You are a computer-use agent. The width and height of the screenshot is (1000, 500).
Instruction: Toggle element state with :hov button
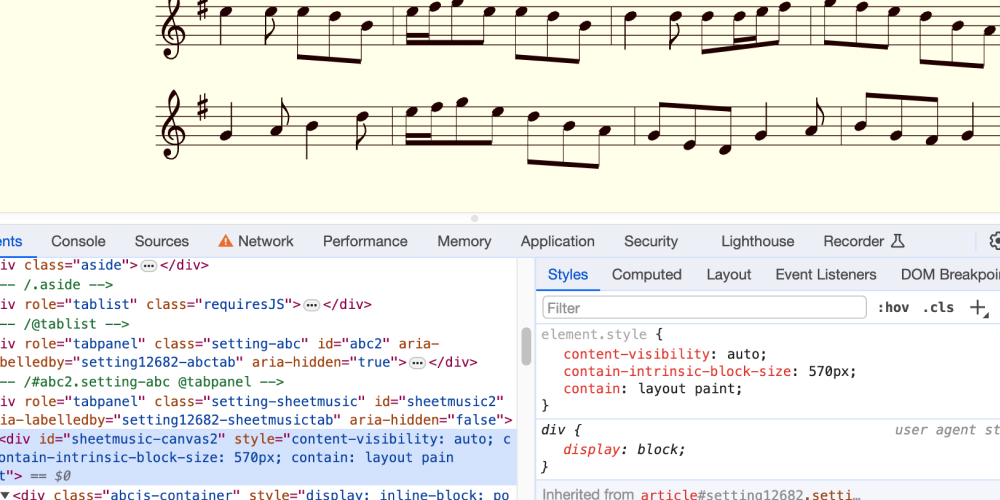(892, 308)
